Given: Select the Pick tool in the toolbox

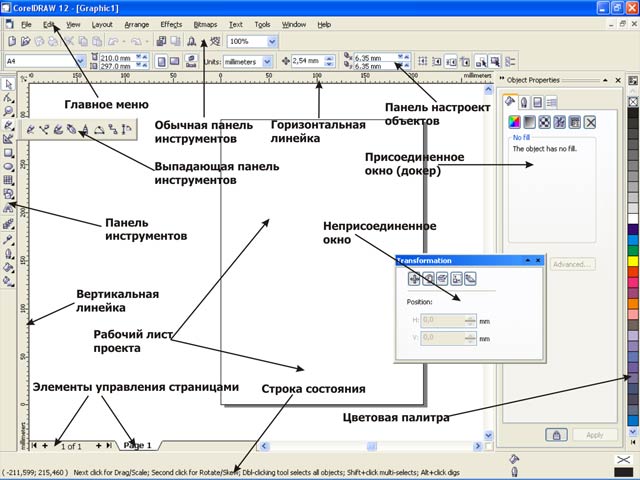Looking at the screenshot, I should coord(8,84).
